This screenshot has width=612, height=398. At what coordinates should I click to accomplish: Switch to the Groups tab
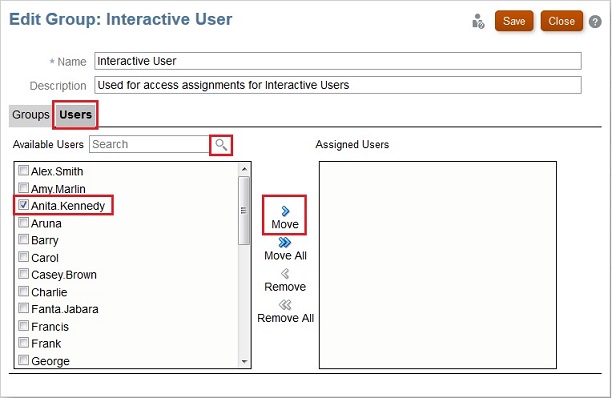click(31, 115)
